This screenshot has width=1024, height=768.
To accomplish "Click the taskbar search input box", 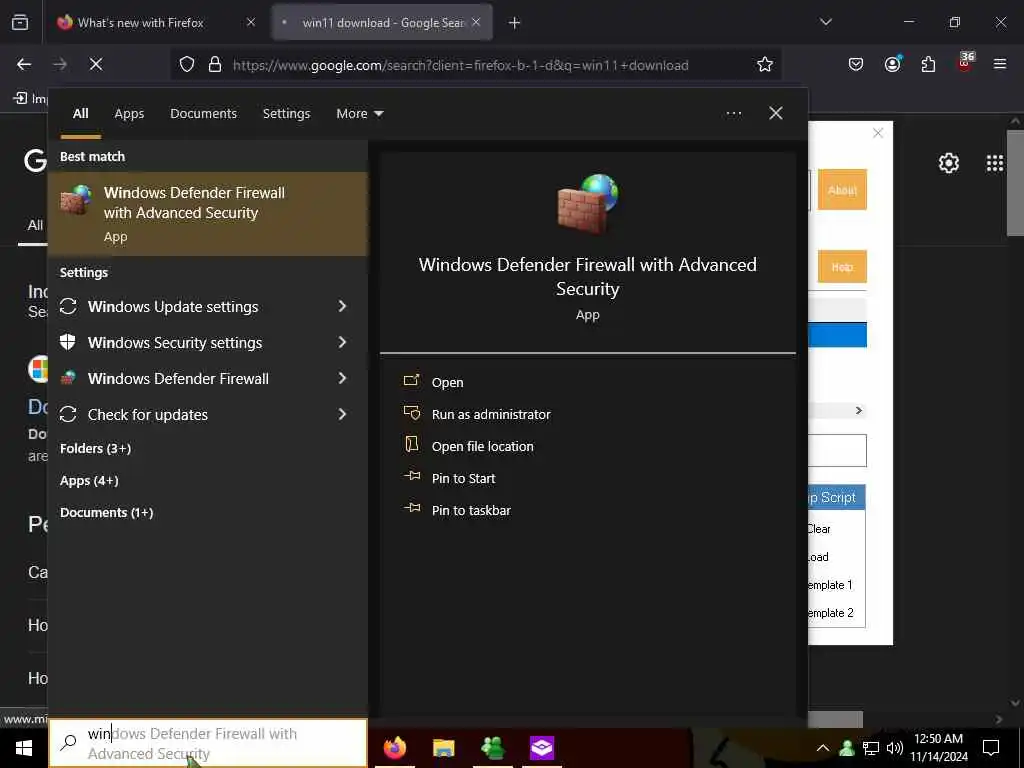I will [208, 743].
